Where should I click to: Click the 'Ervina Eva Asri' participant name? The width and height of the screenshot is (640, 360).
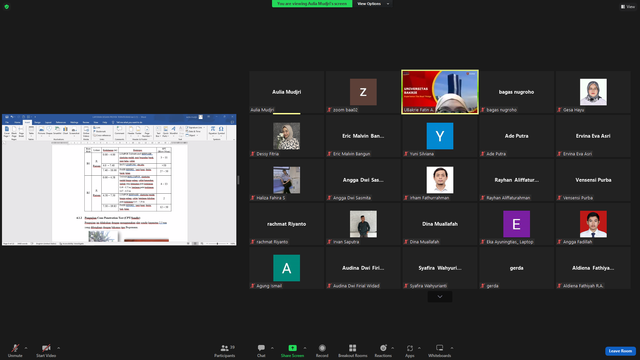(593, 136)
